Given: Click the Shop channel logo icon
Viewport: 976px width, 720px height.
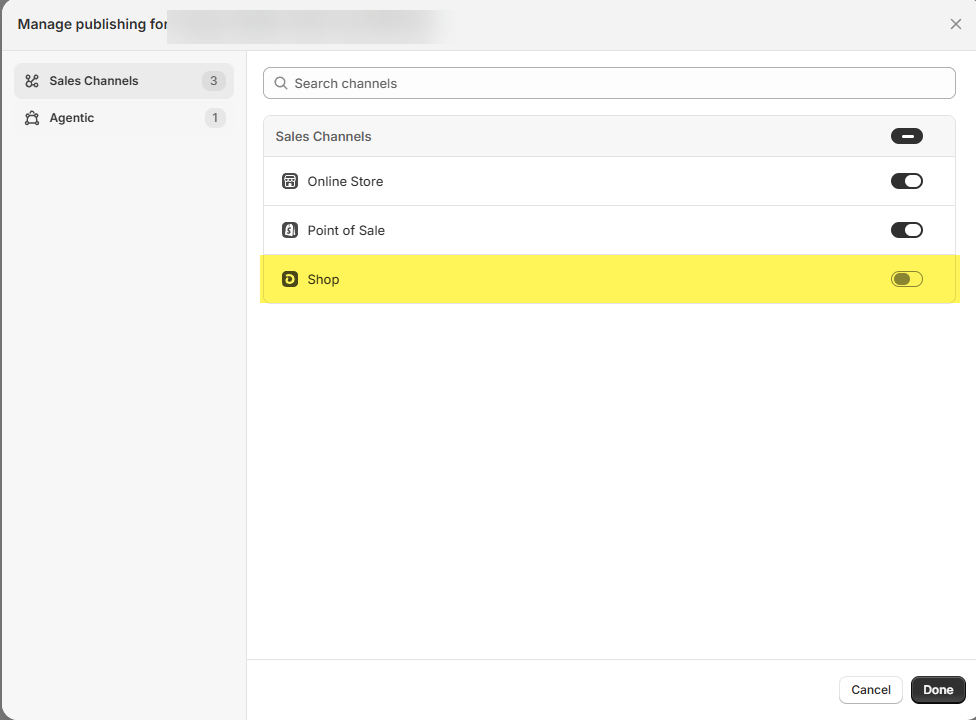Looking at the screenshot, I should click(x=290, y=279).
